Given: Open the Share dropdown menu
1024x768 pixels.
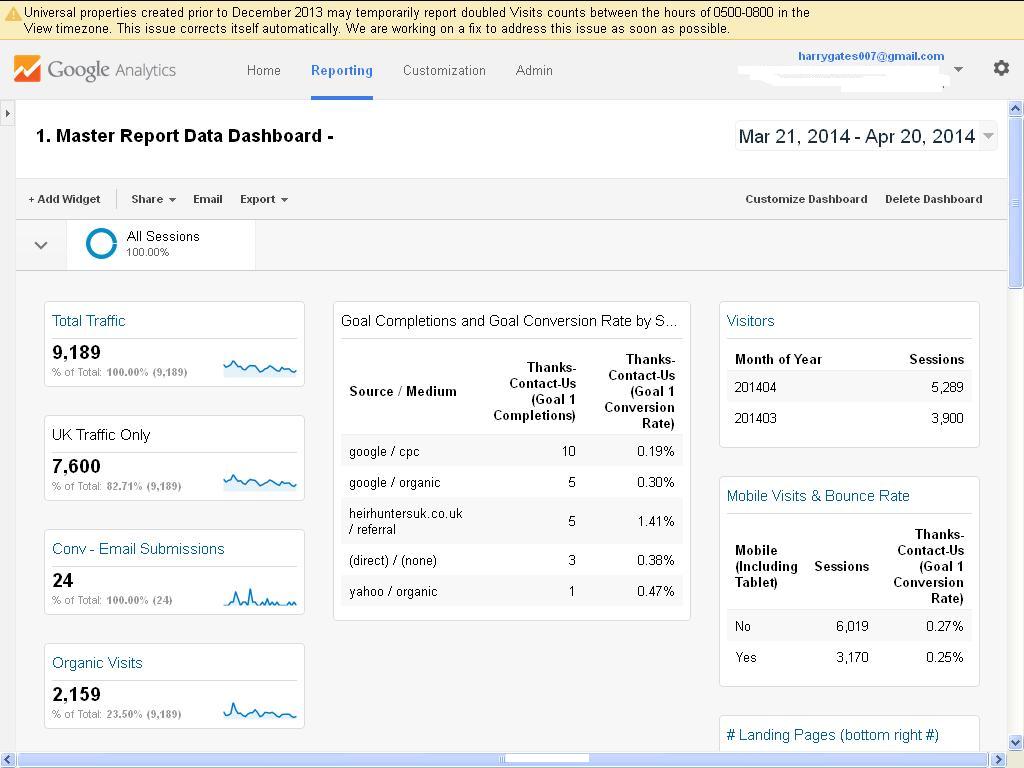Looking at the screenshot, I should pyautogui.click(x=153, y=199).
